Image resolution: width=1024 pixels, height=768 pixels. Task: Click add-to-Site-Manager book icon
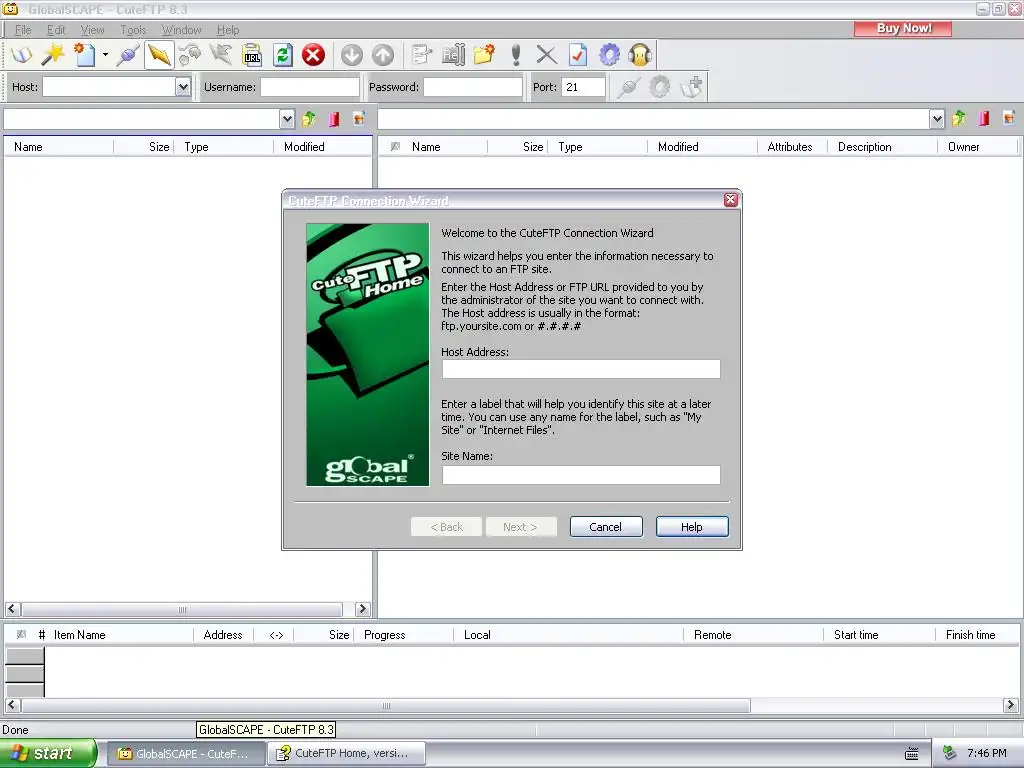click(692, 87)
